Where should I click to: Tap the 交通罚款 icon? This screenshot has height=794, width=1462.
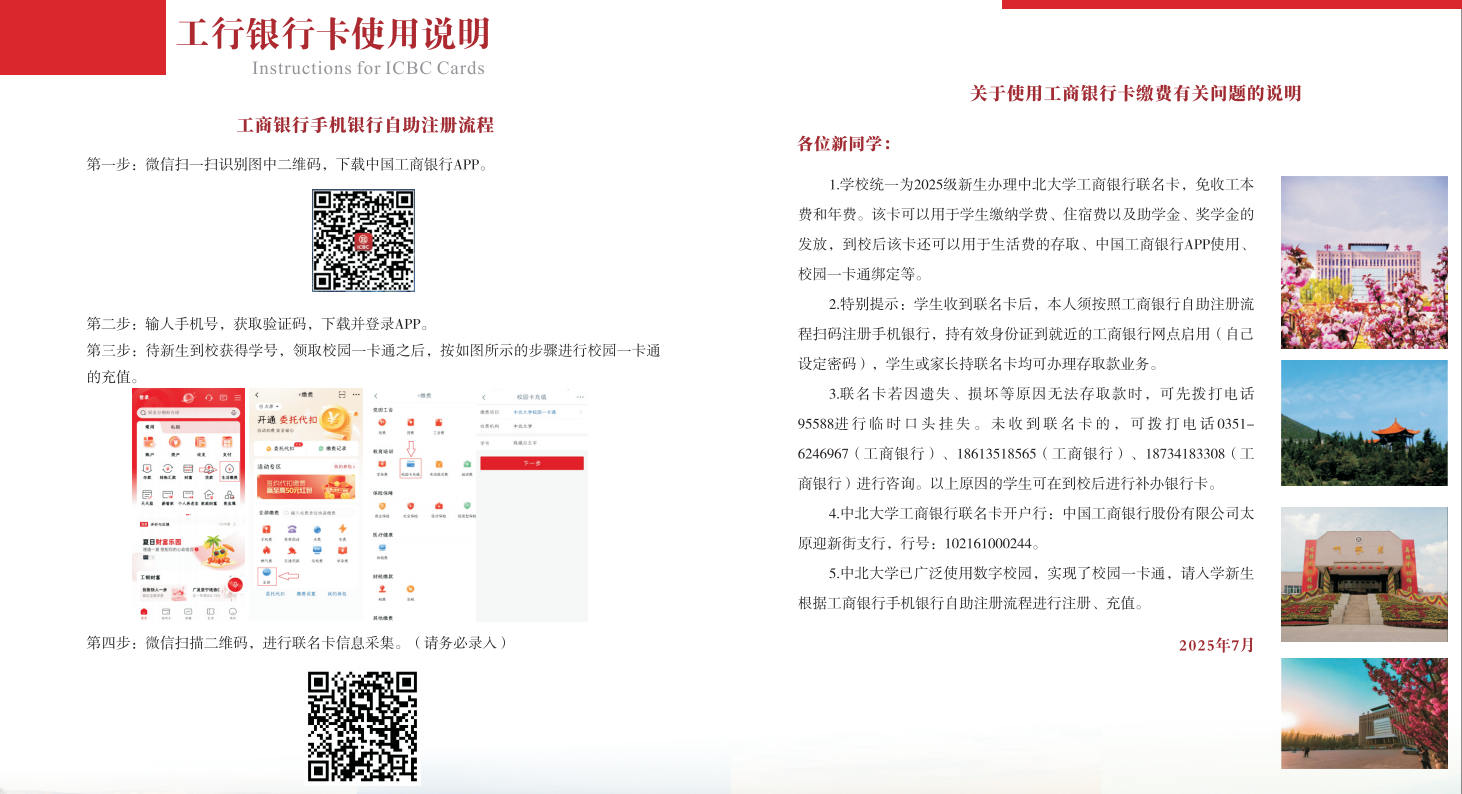[292, 550]
